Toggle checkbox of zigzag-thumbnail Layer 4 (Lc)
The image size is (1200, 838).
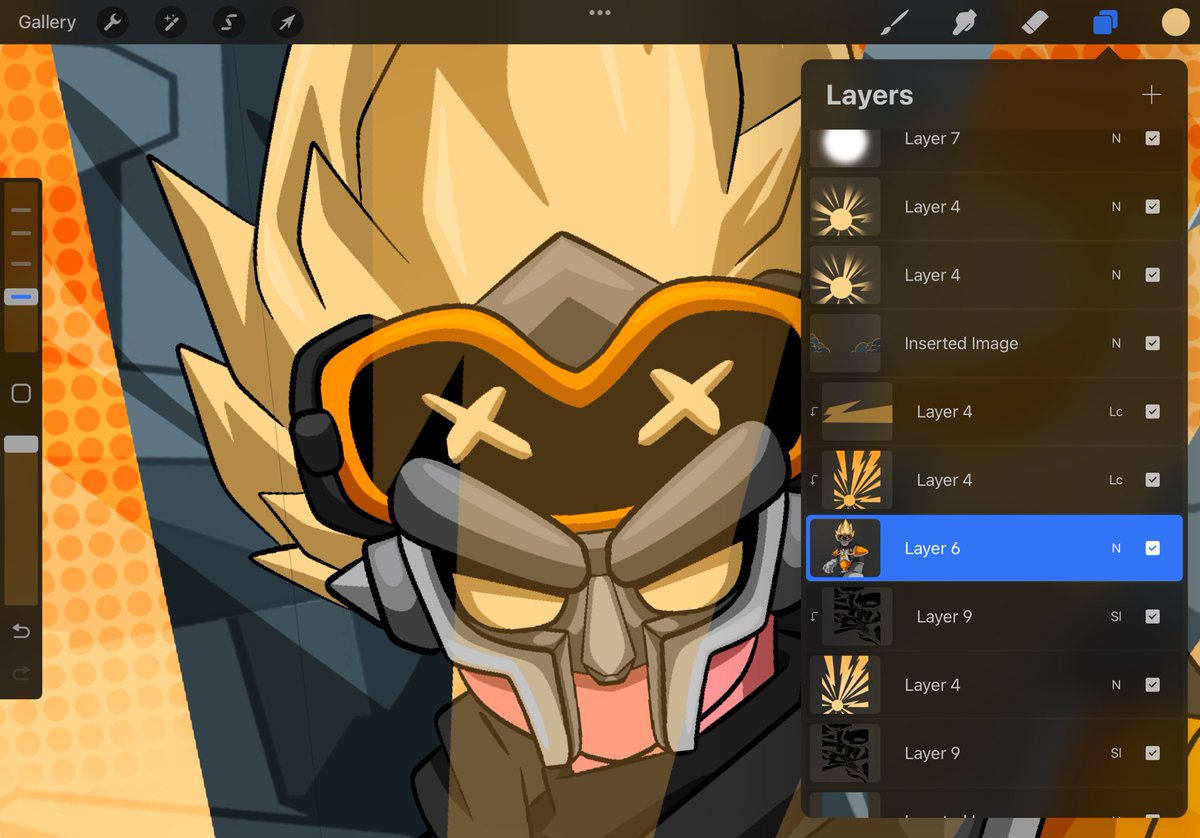point(1152,411)
